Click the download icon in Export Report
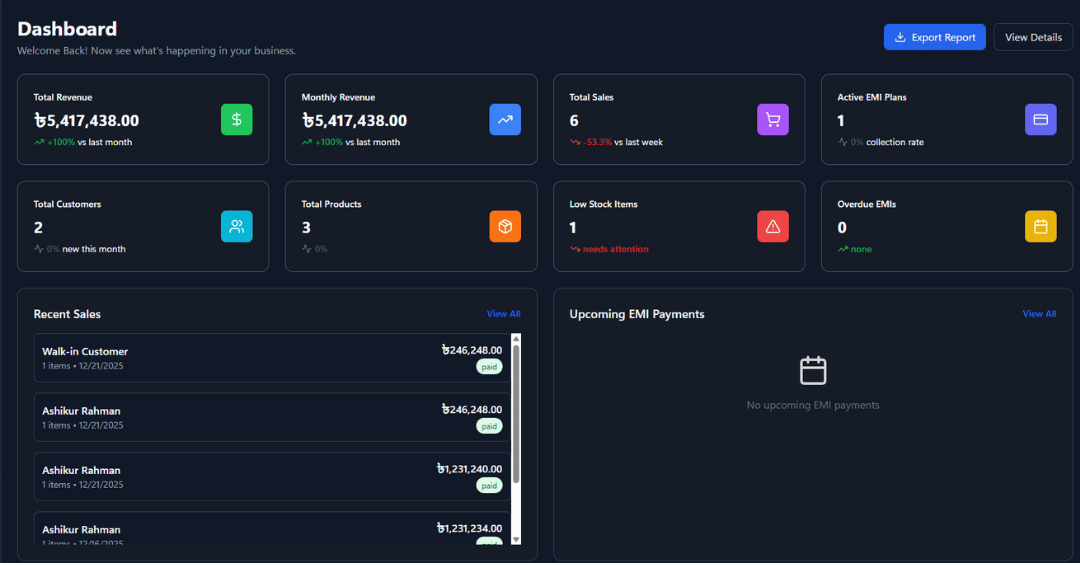This screenshot has height=565, width=1080. pos(900,37)
